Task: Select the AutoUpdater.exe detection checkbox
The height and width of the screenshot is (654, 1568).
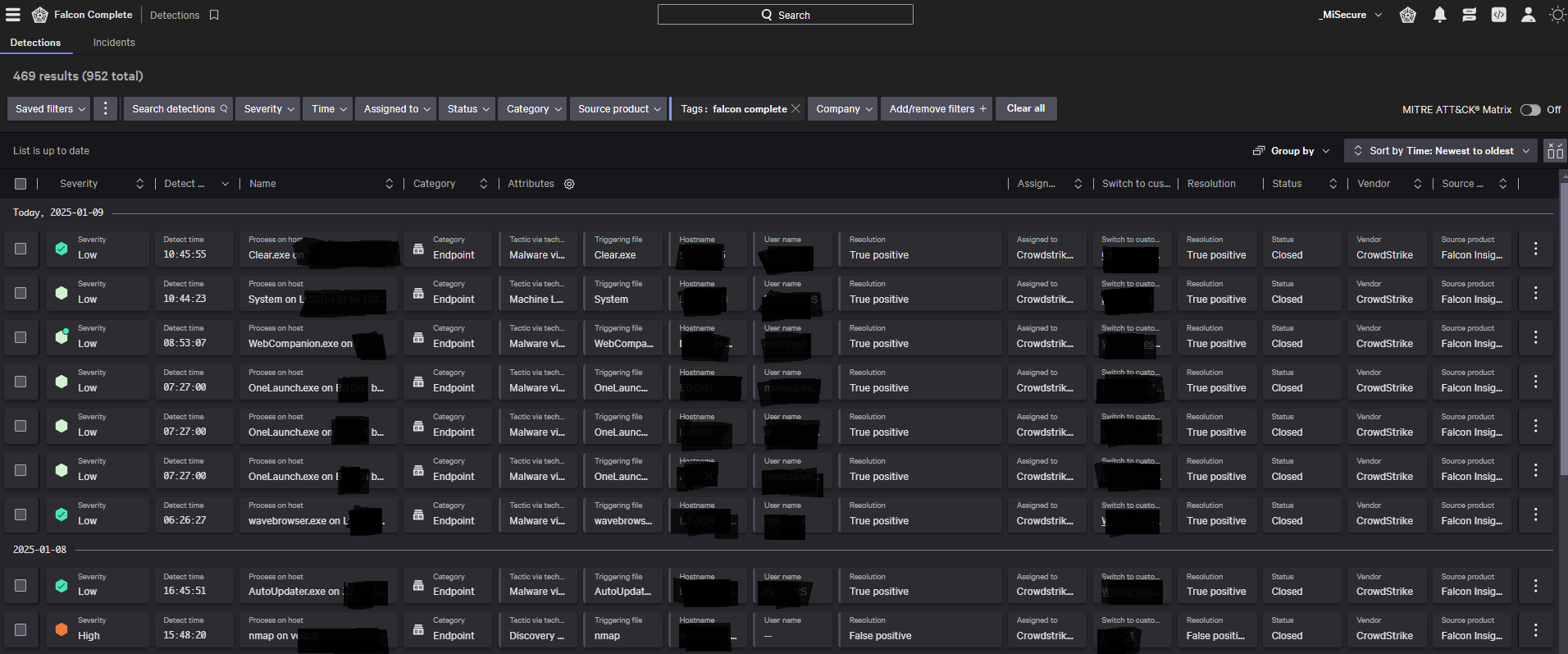Action: [x=21, y=585]
